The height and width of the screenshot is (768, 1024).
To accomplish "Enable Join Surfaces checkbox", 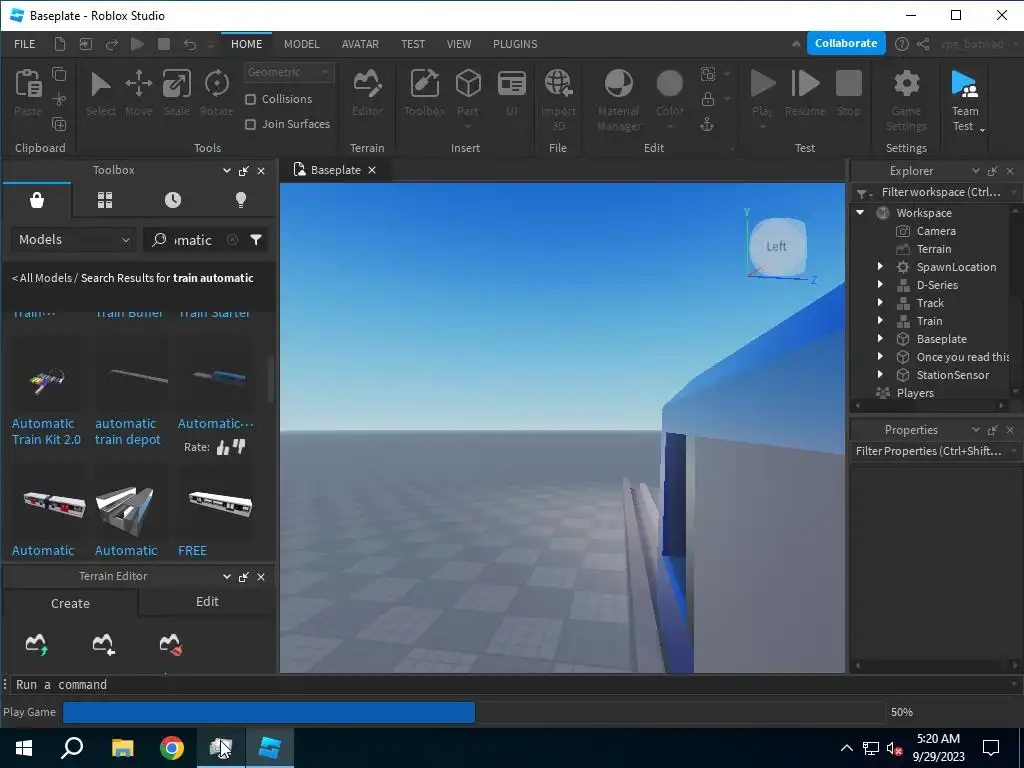I will pyautogui.click(x=250, y=124).
